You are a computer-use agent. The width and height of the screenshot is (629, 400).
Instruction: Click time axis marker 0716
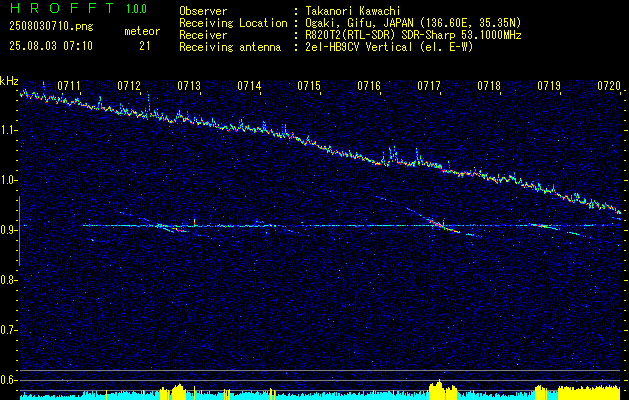tap(369, 86)
